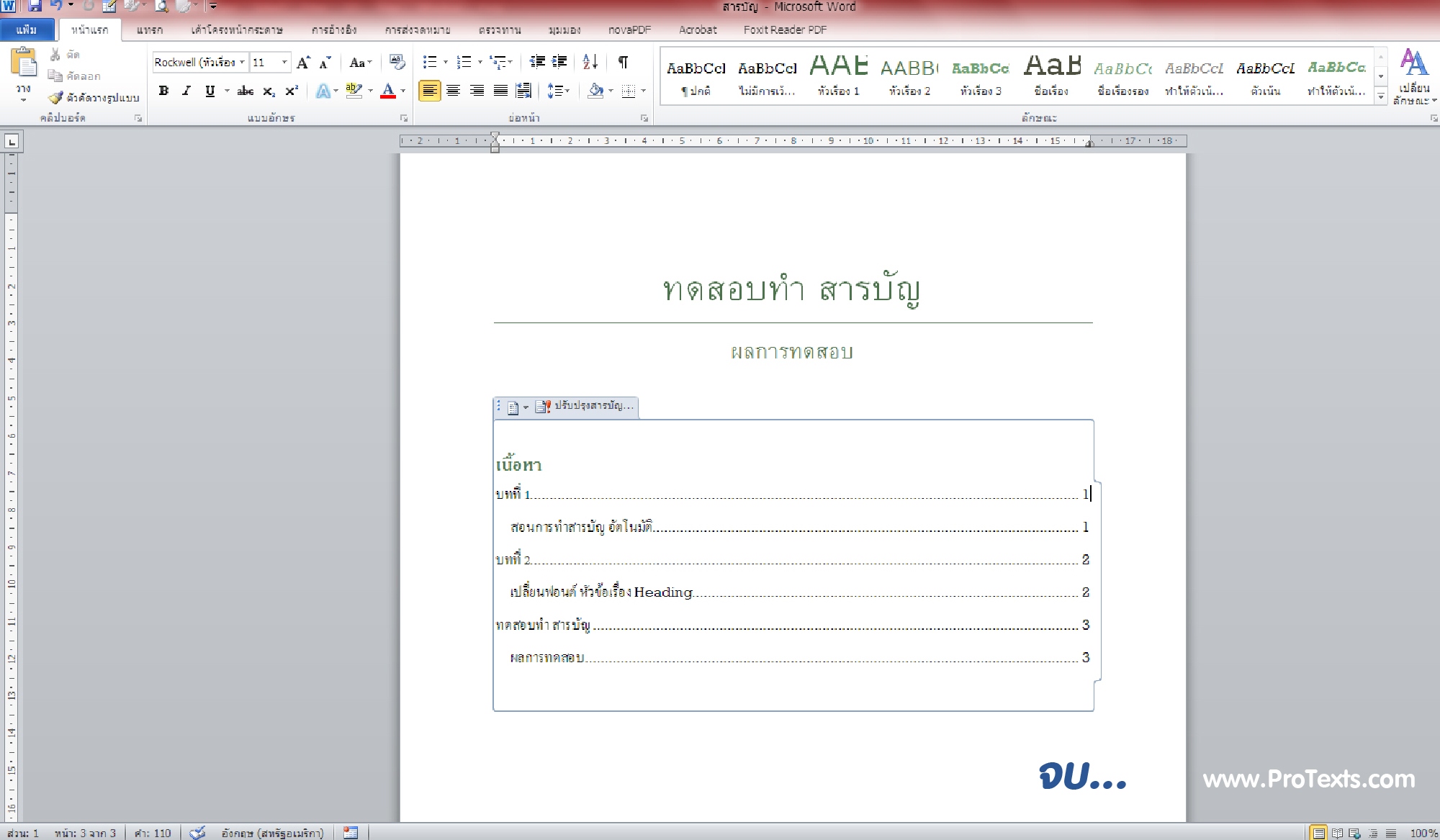The height and width of the screenshot is (840, 1440).
Task: Toggle Italic formatting
Action: point(186,91)
